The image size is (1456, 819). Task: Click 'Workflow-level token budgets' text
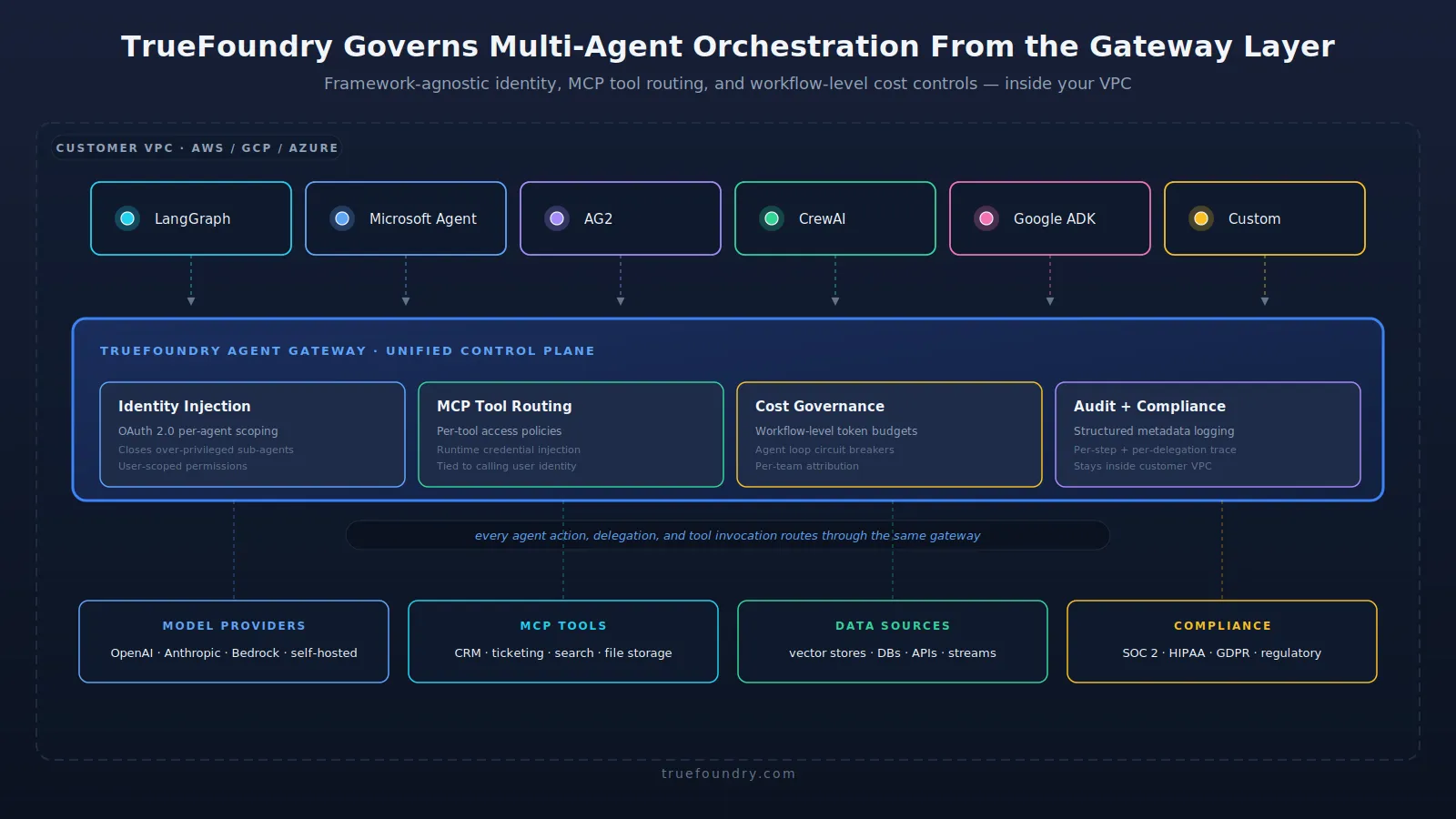836,431
